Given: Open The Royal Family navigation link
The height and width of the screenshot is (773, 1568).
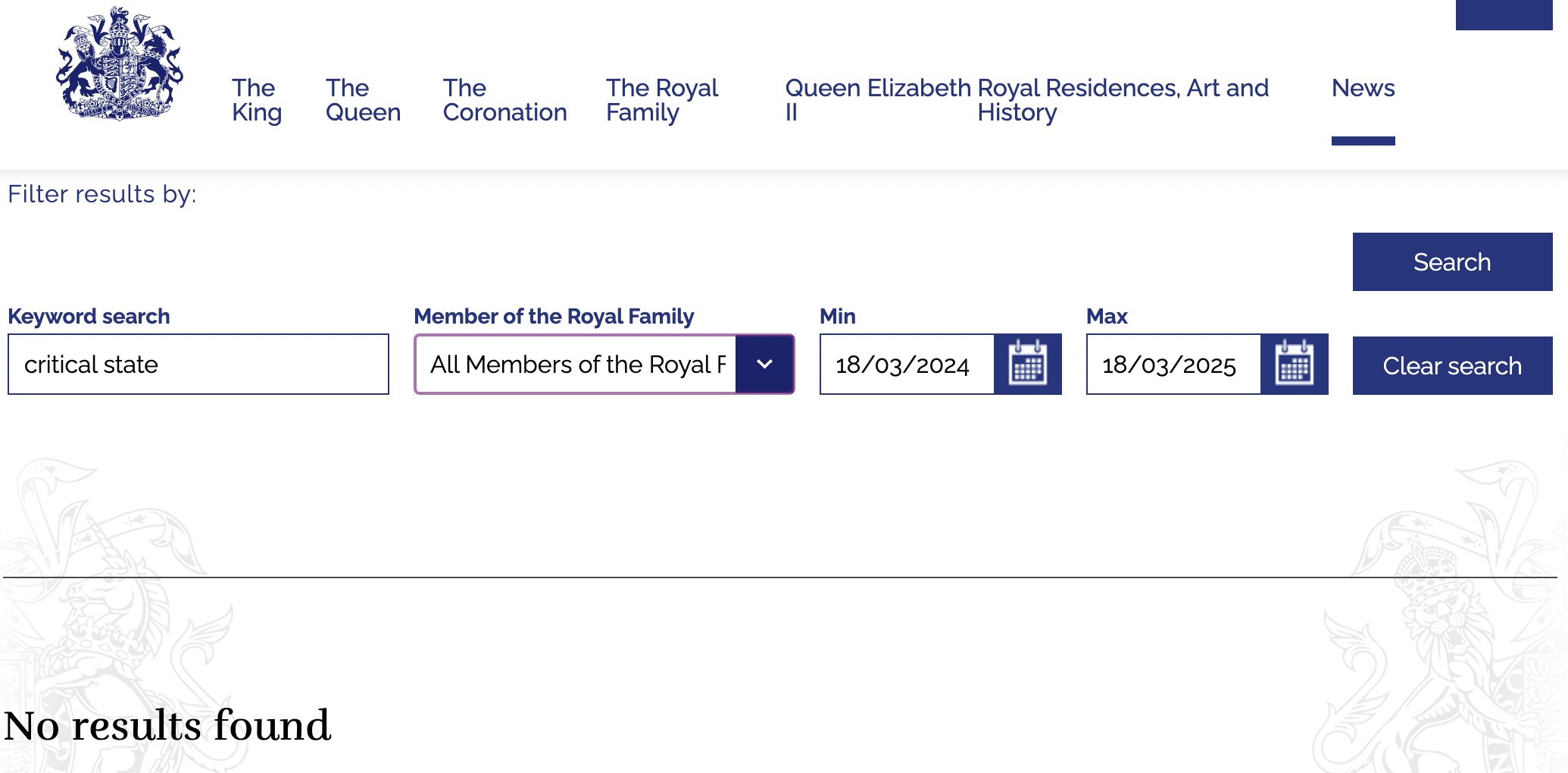Looking at the screenshot, I should point(662,100).
